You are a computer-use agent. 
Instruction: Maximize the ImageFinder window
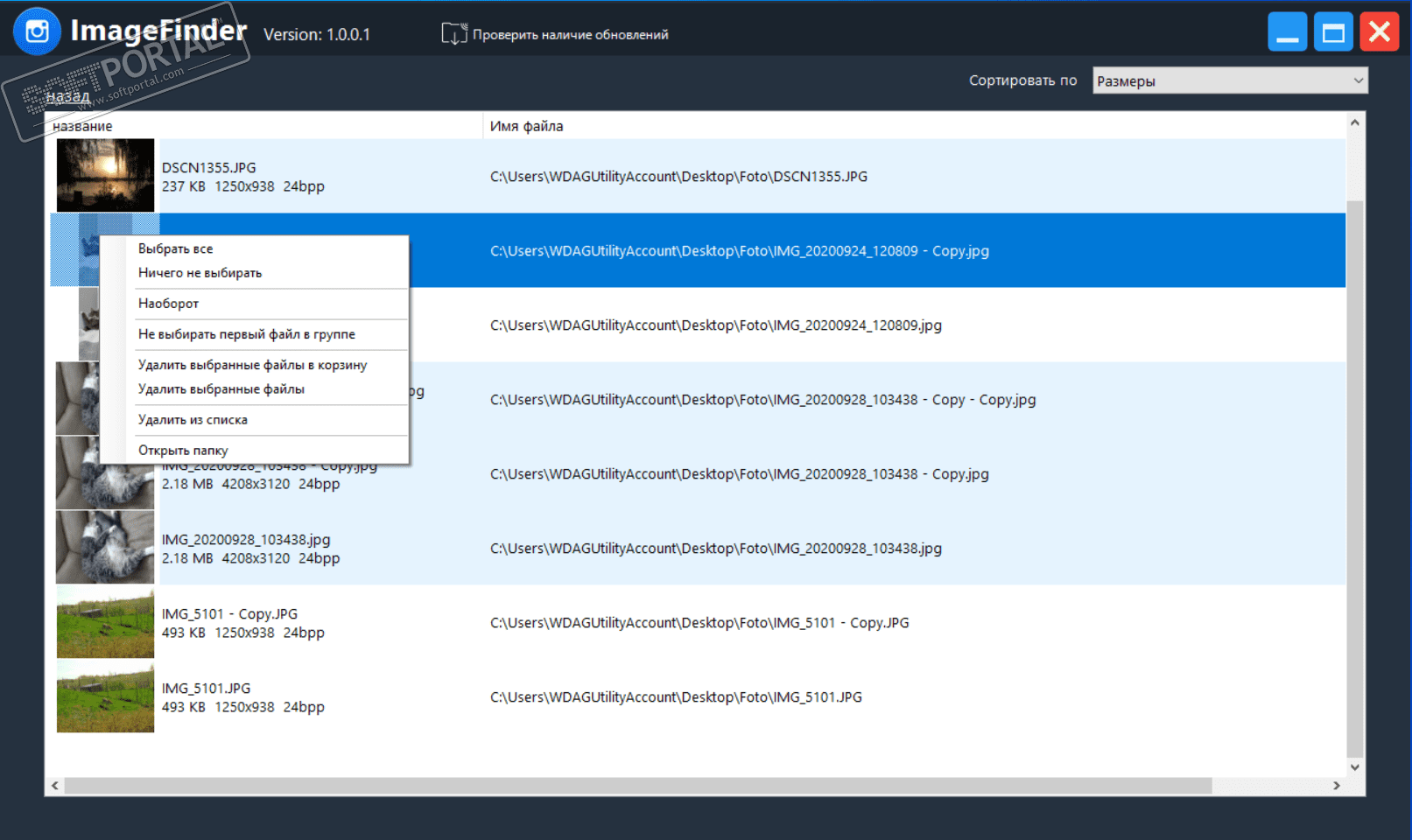coord(1333,32)
